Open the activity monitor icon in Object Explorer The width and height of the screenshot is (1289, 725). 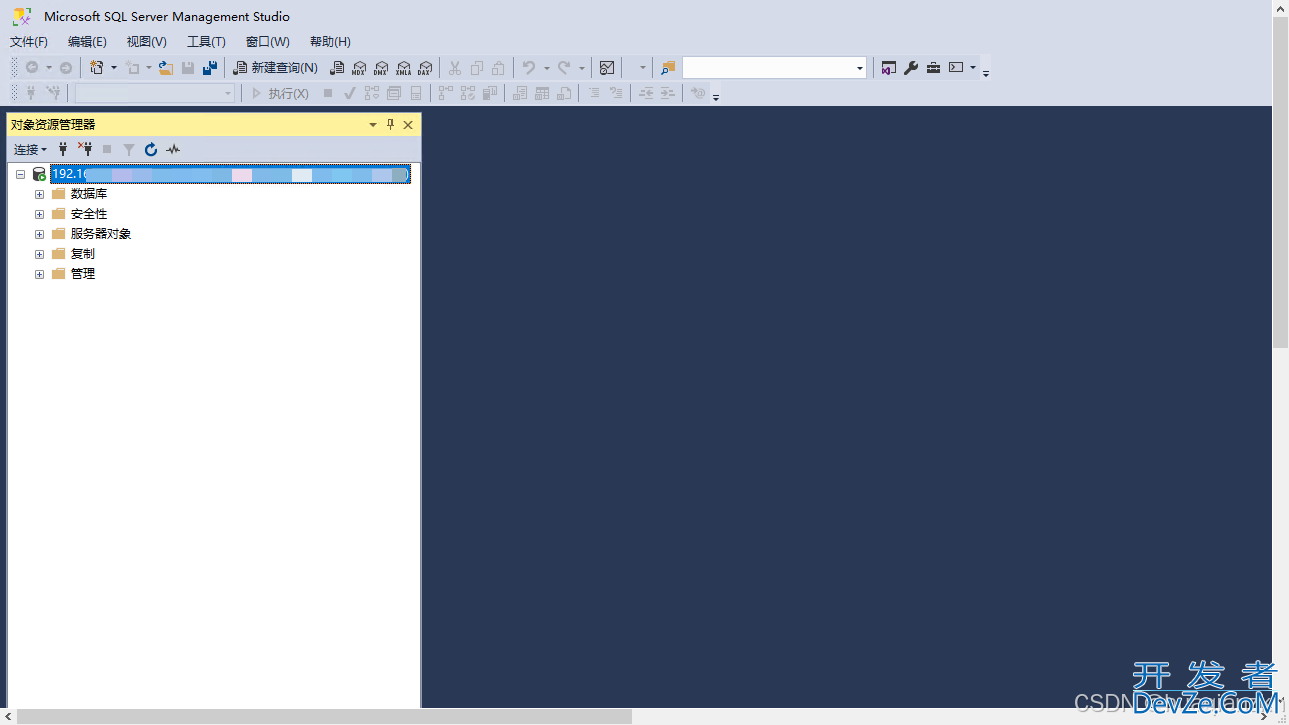[x=173, y=149]
